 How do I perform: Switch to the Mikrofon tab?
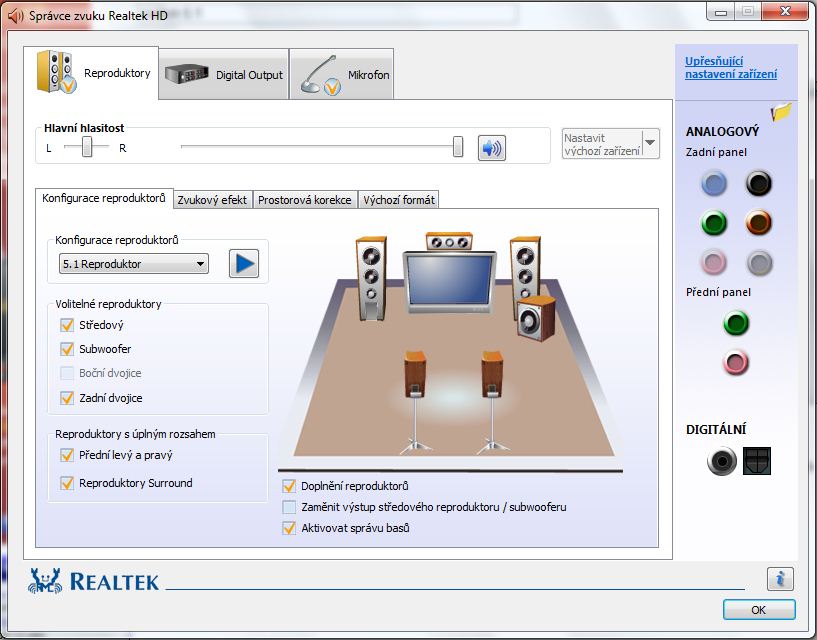click(343, 74)
